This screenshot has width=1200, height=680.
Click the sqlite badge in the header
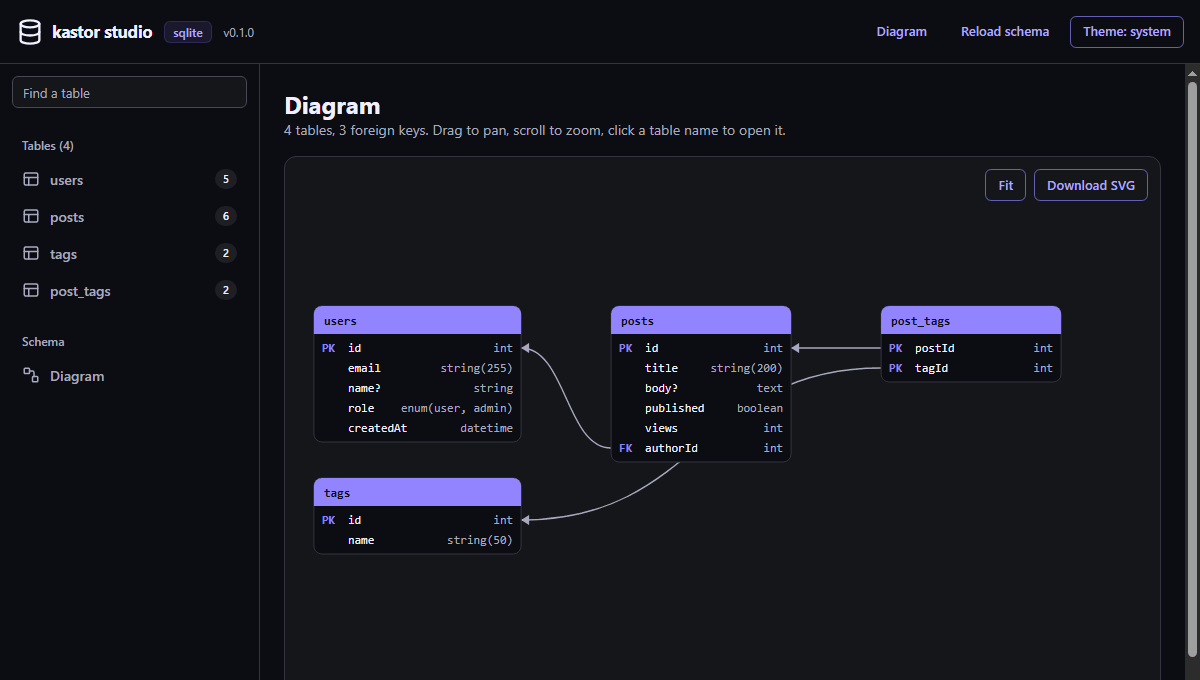click(x=188, y=32)
